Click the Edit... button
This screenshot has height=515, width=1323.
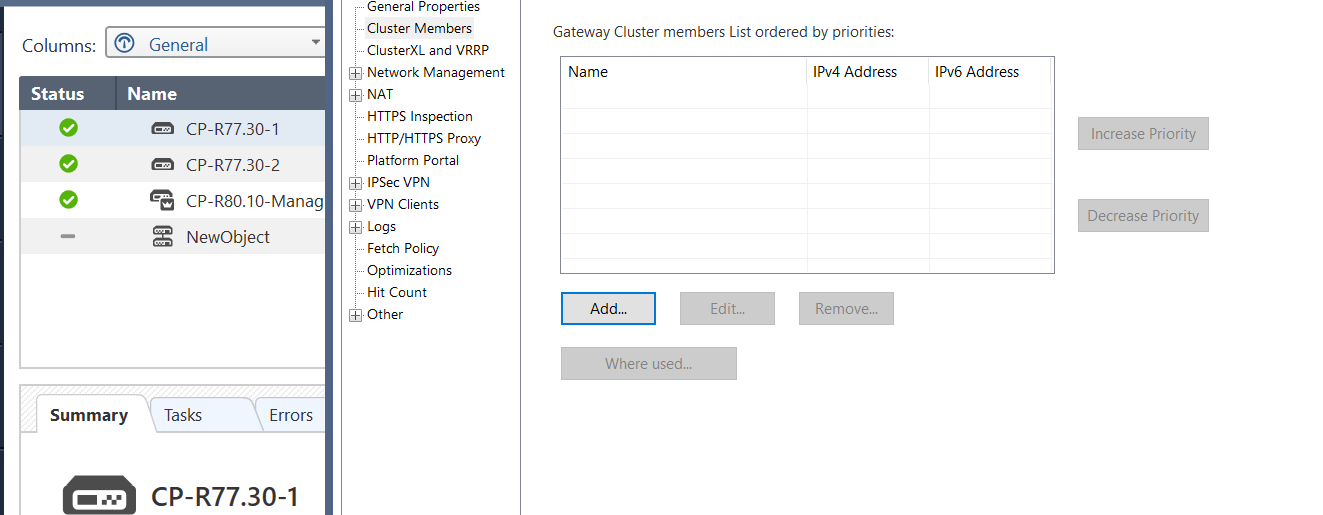click(x=727, y=309)
